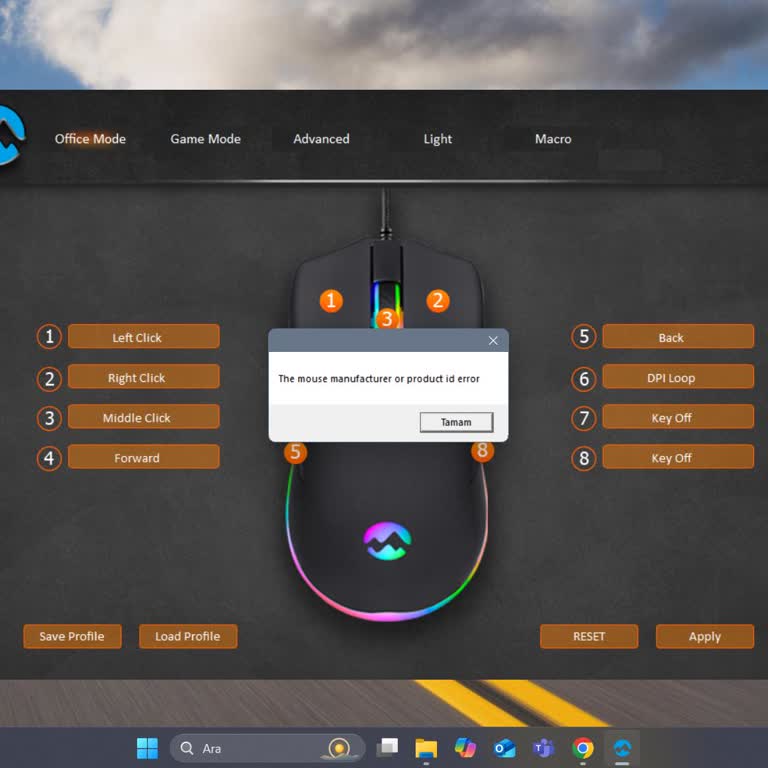Click orange marker 8 on mouse side
The image size is (768, 768).
483,451
